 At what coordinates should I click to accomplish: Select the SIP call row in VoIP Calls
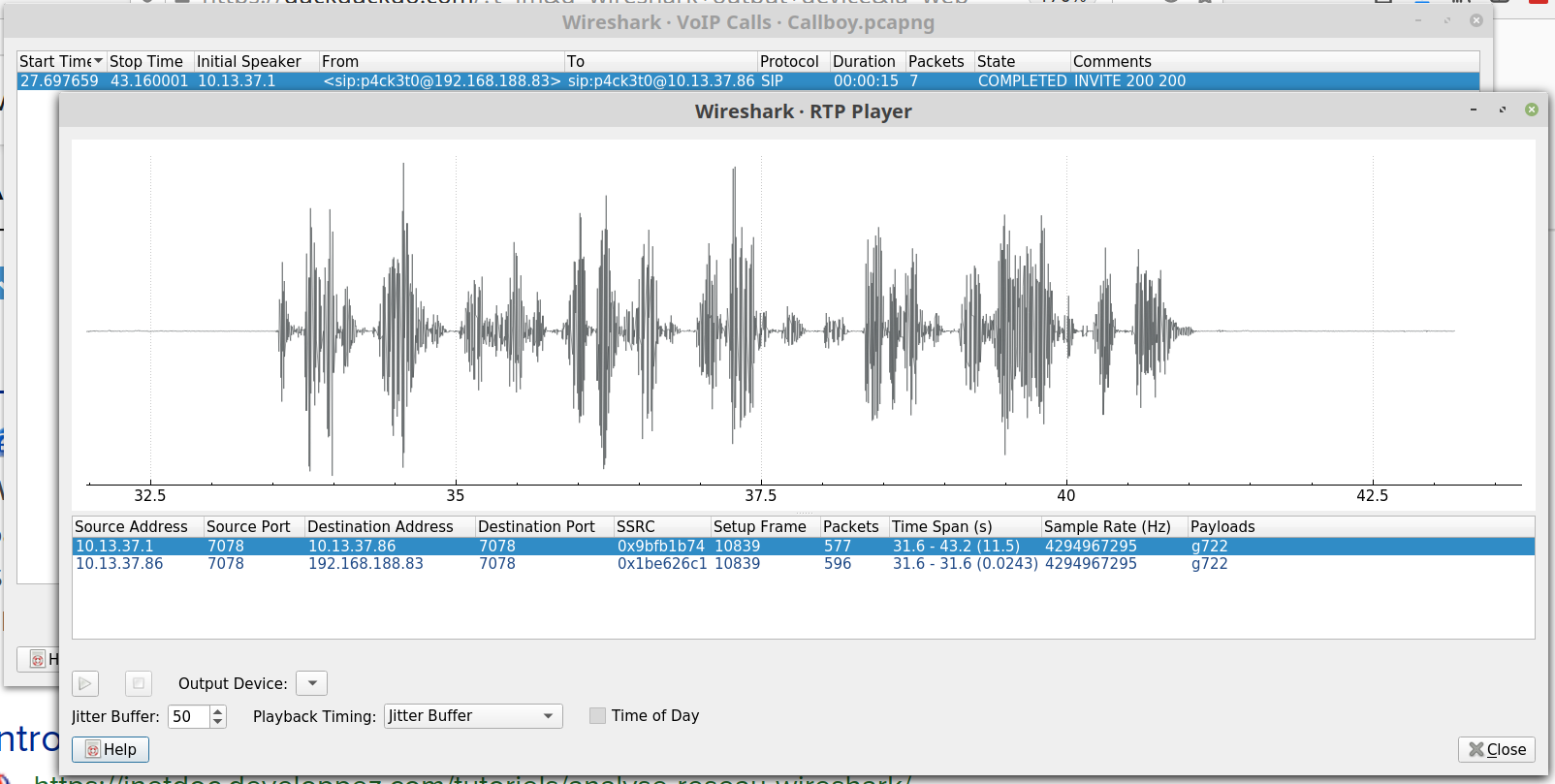click(748, 81)
